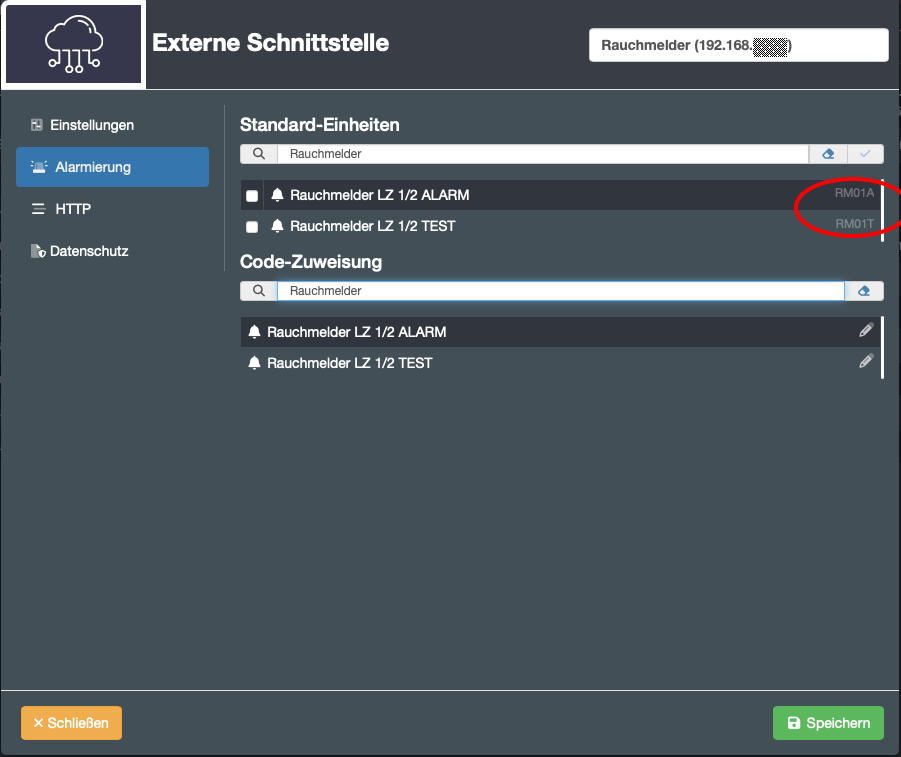
Task: Click the magnifier icon in Code-Zuweisung search
Action: point(259,291)
